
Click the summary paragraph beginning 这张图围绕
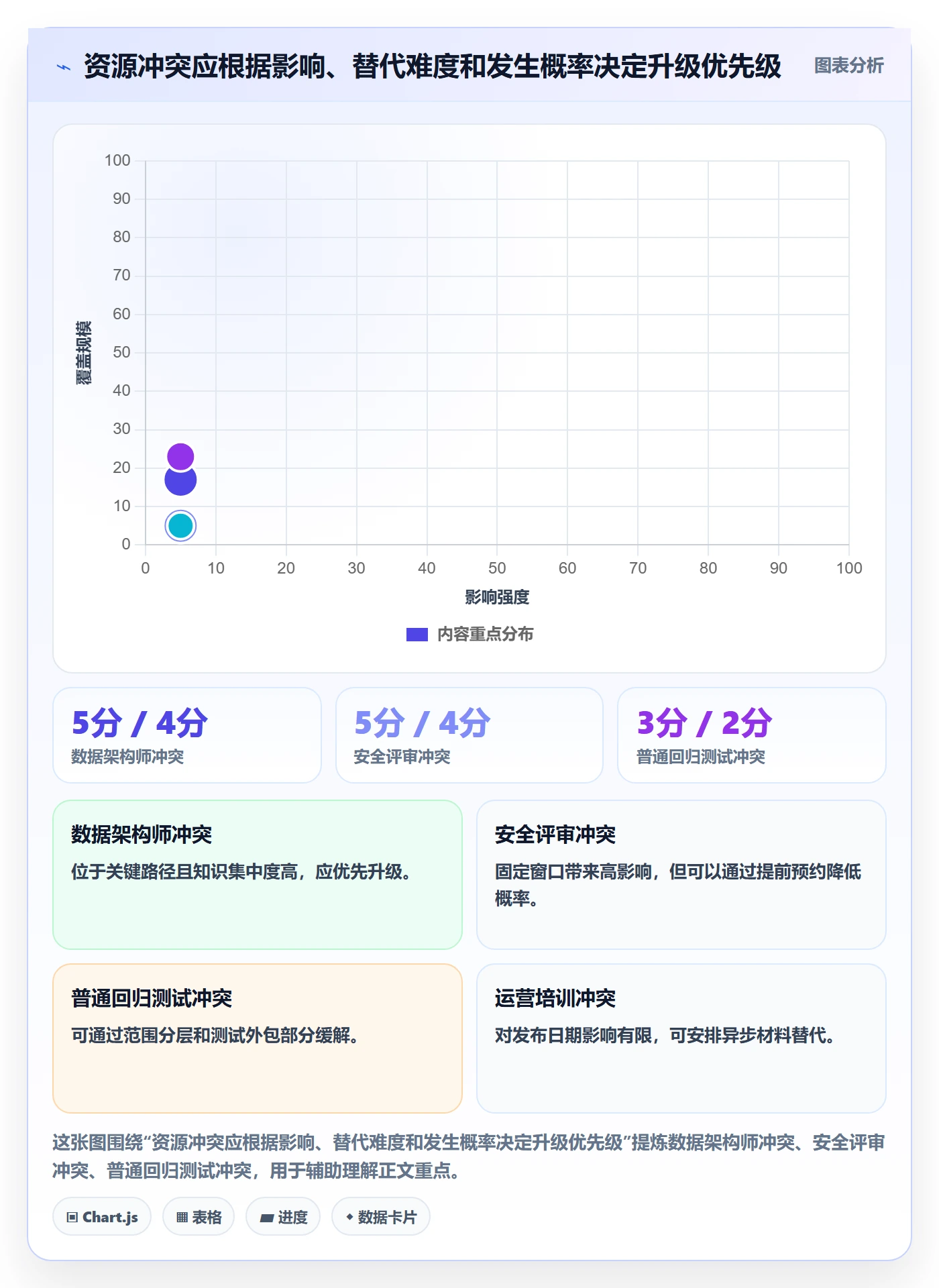[x=469, y=1157]
